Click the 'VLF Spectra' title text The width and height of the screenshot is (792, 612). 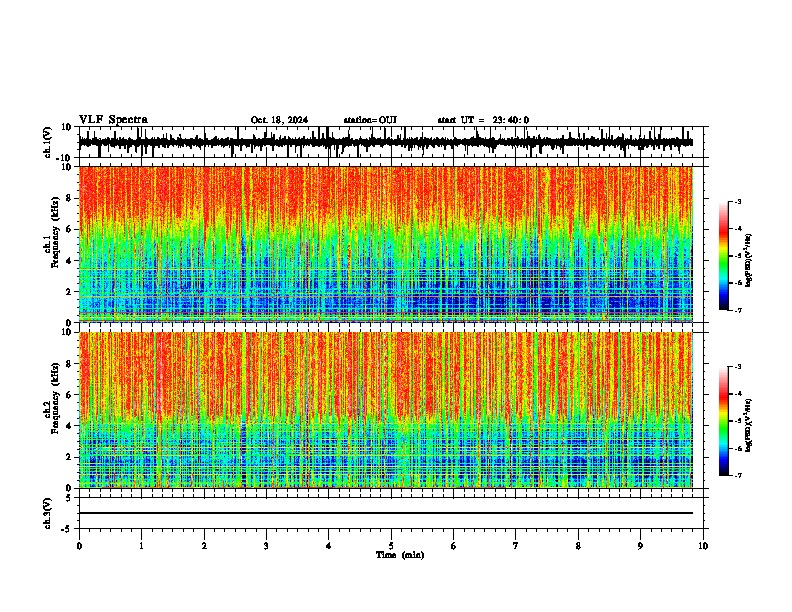(x=113, y=120)
